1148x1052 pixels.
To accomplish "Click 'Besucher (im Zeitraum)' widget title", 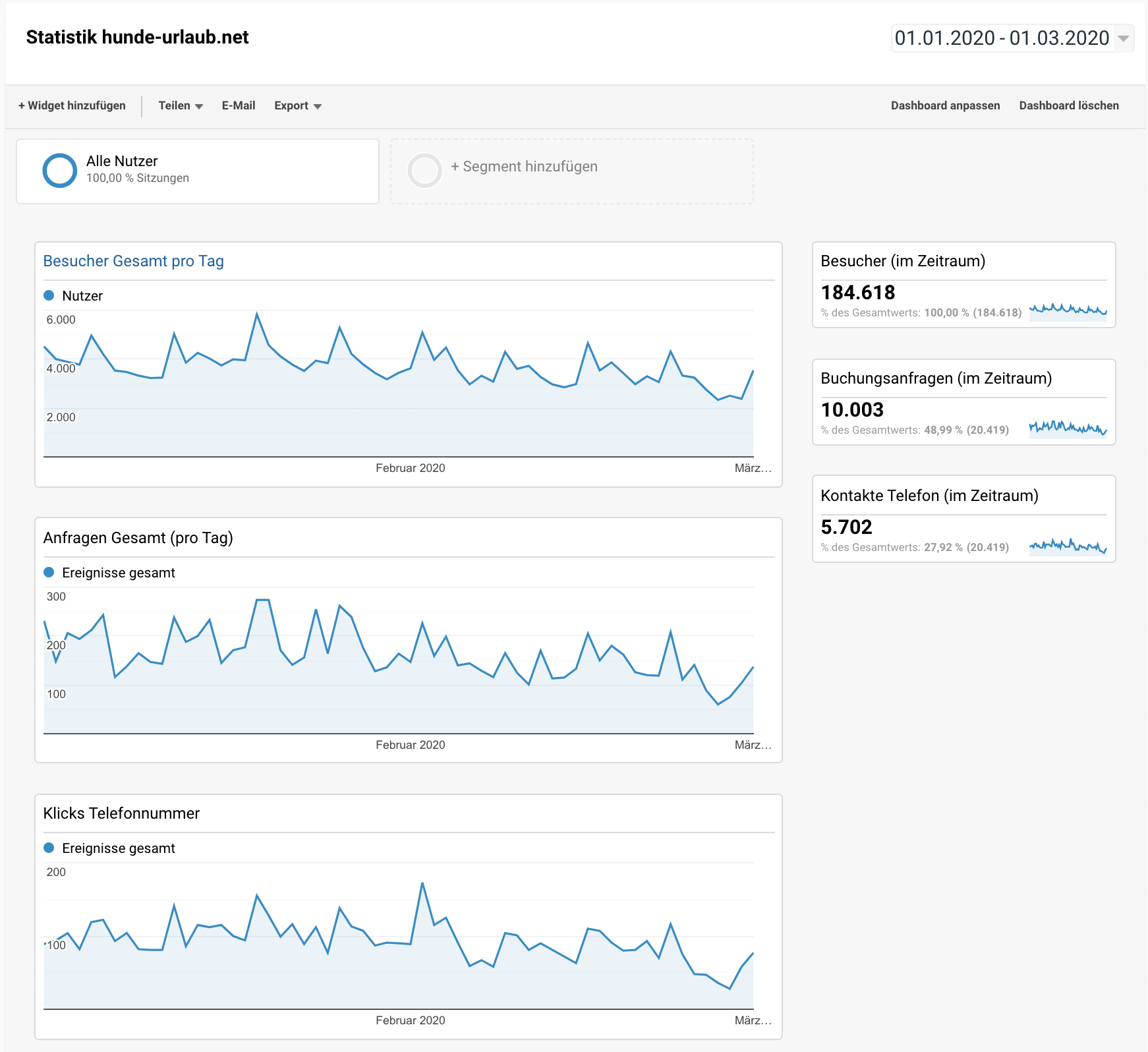I will [x=903, y=261].
